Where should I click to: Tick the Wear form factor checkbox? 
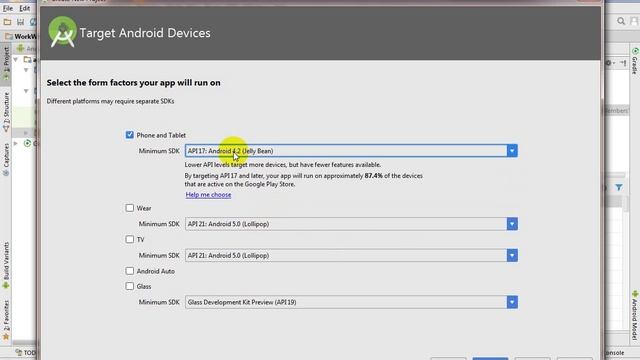point(129,208)
